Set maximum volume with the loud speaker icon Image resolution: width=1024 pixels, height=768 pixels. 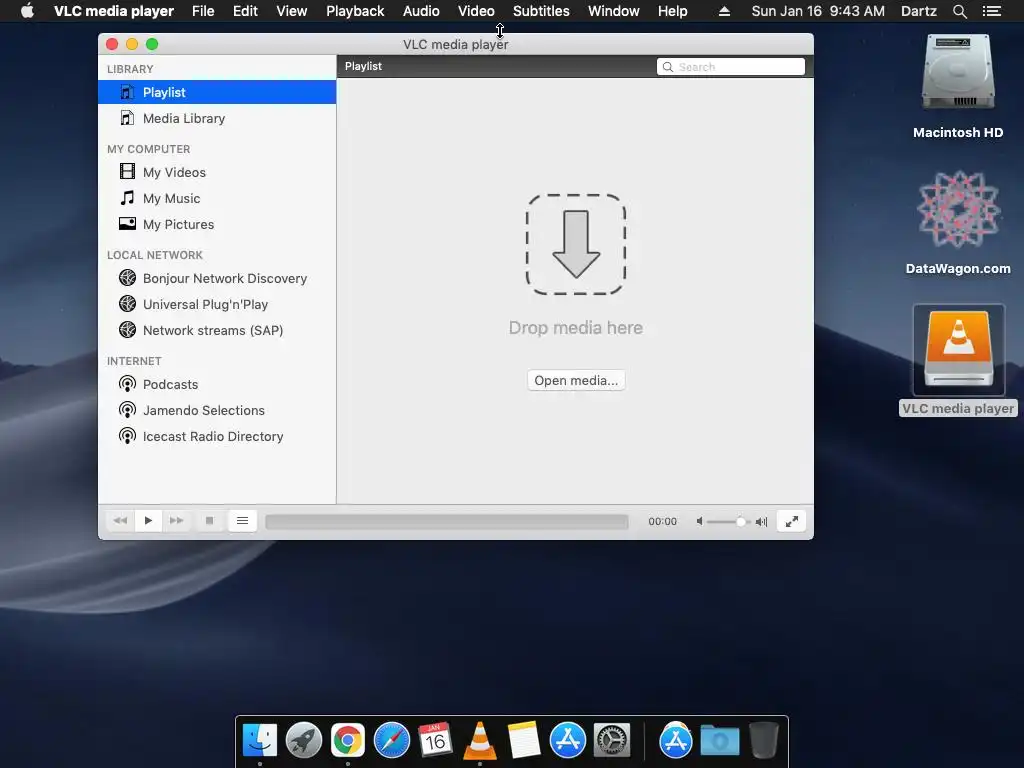(761, 521)
